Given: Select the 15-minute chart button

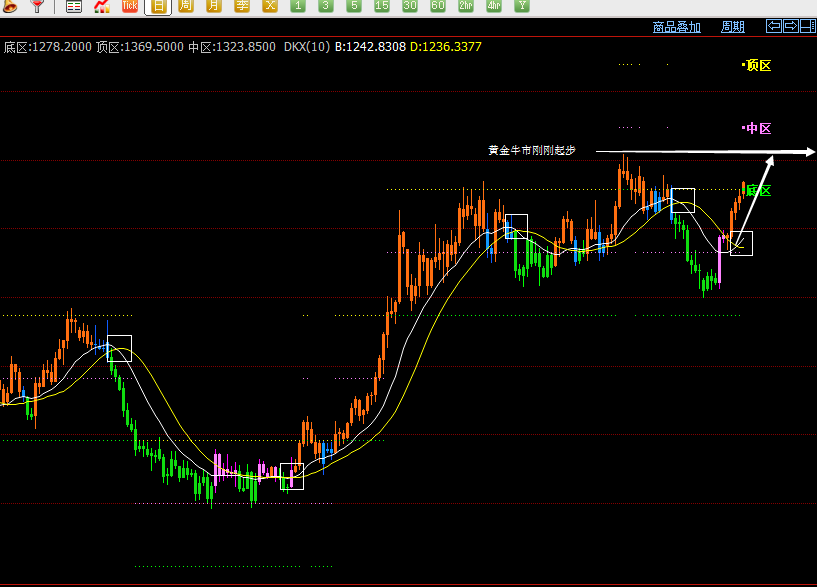Looking at the screenshot, I should (x=382, y=6).
